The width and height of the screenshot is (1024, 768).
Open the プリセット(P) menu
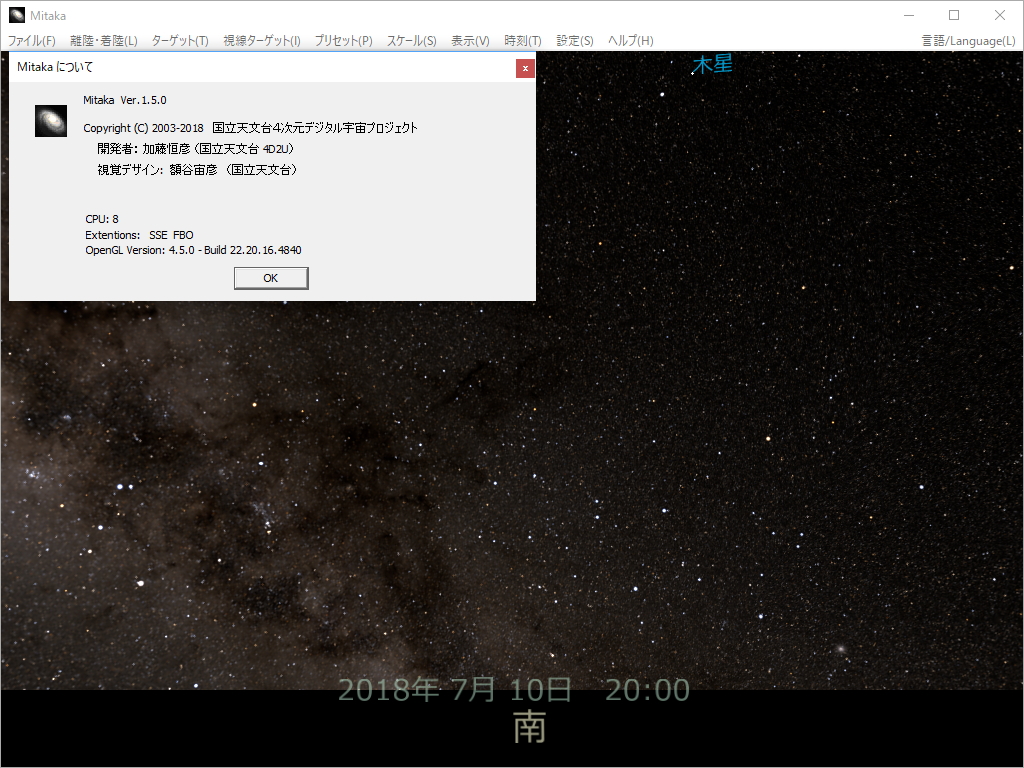pyautogui.click(x=343, y=41)
